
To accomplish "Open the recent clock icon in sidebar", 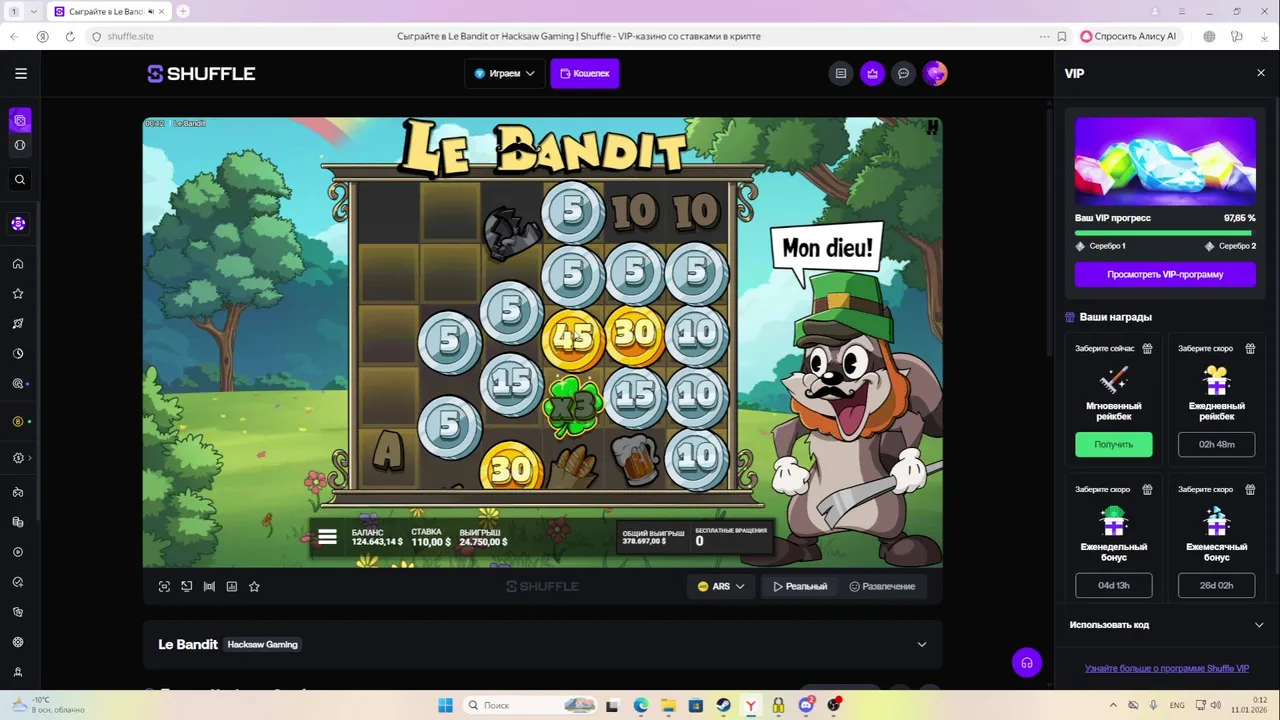I will tap(18, 354).
